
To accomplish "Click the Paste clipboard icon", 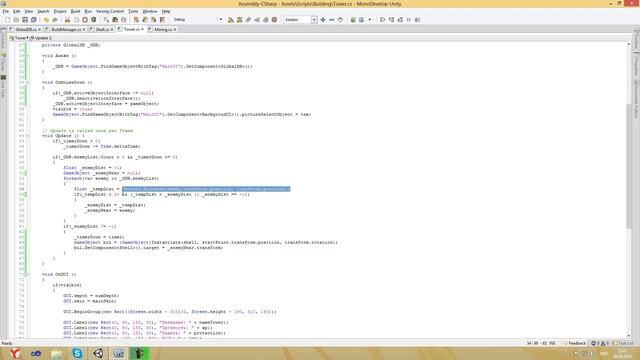I will 85,20.
